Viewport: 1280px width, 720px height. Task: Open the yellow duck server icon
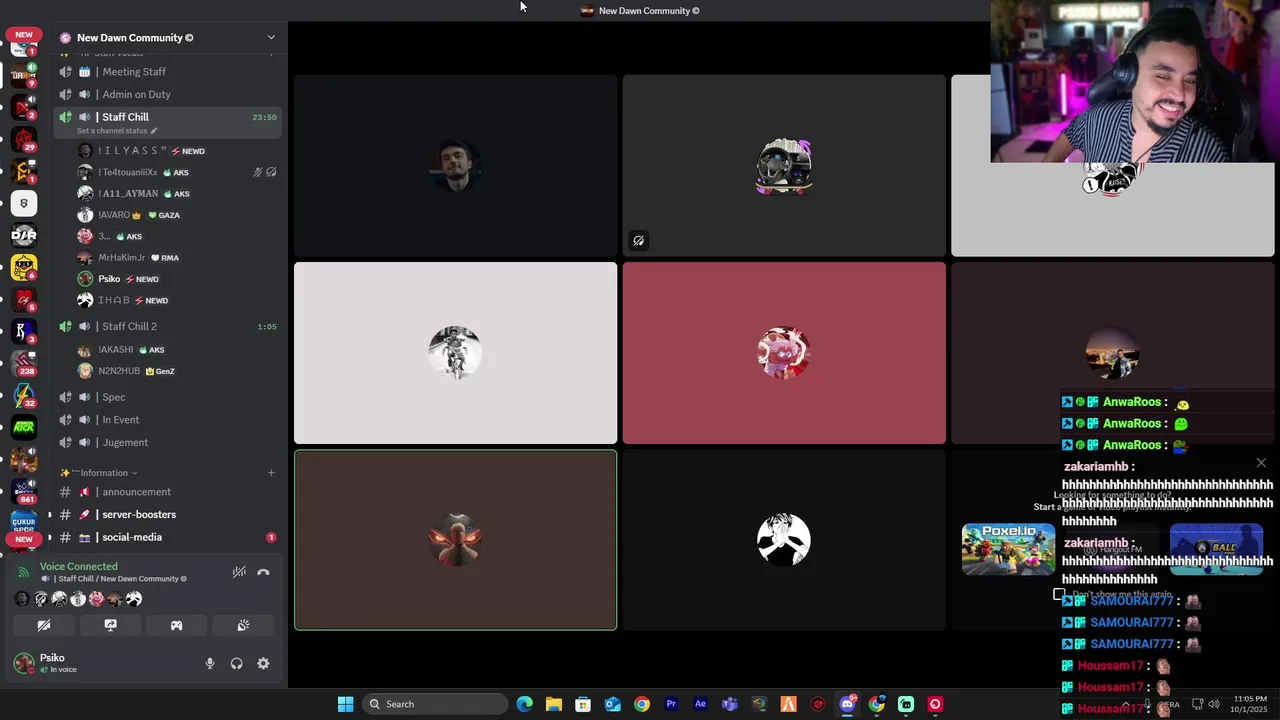[24, 267]
